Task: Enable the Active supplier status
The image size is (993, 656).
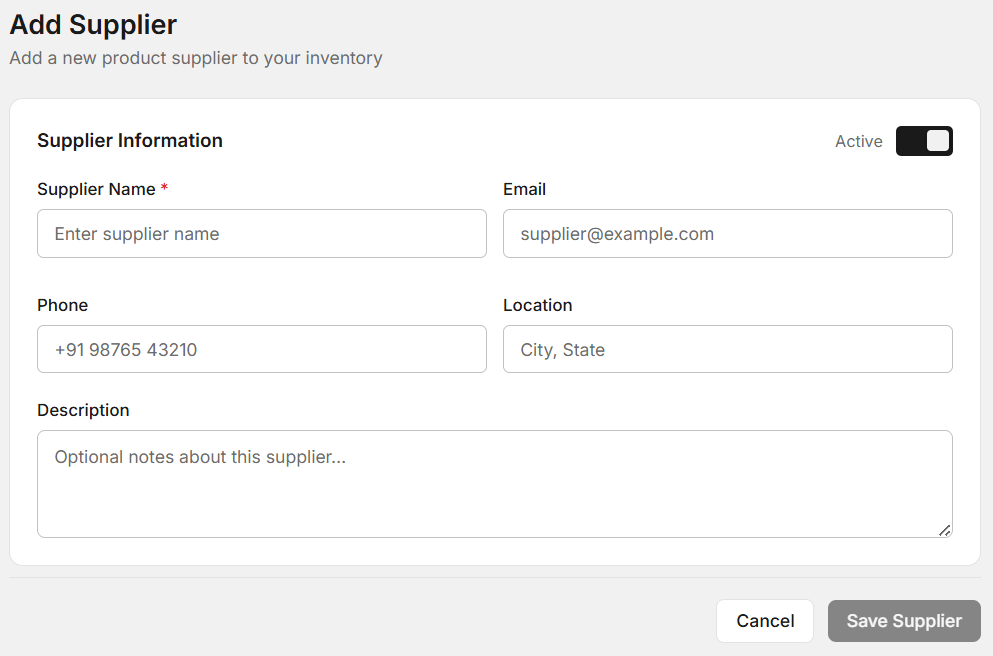Action: pos(923,141)
